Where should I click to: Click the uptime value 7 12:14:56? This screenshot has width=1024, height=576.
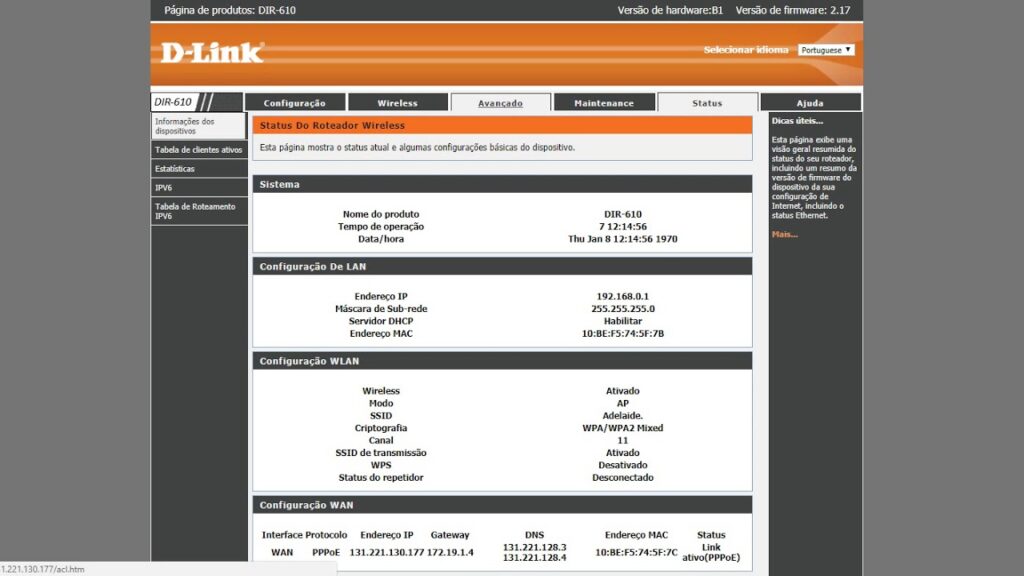click(x=622, y=227)
